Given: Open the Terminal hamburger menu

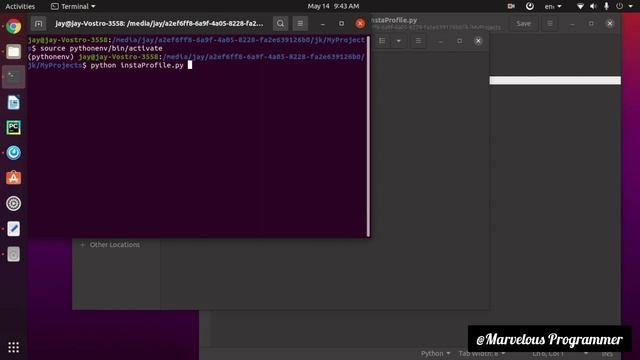Looking at the screenshot, I should 300,24.
